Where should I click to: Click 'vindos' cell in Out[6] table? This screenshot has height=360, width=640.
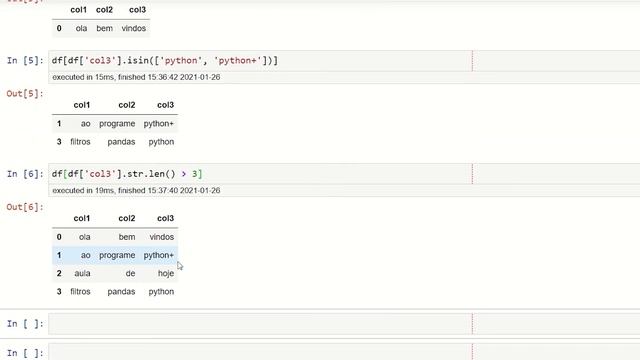tap(162, 237)
